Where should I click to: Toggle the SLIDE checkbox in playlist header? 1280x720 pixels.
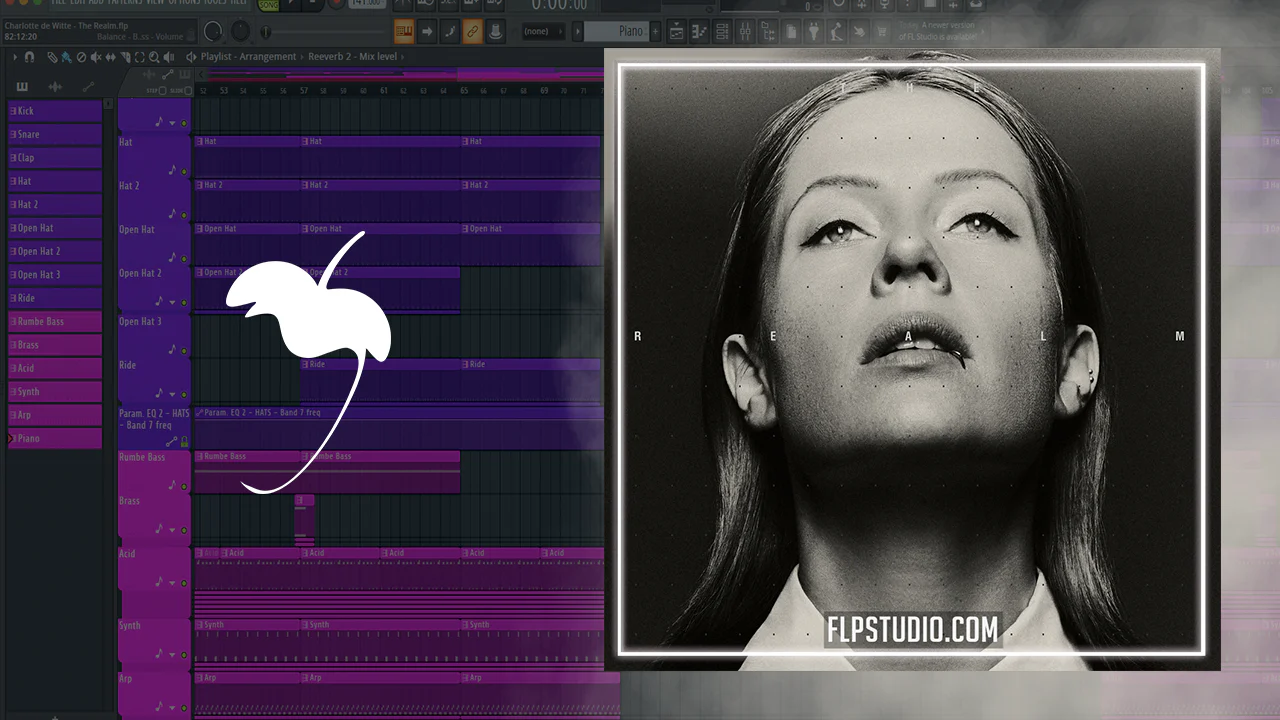[x=188, y=91]
